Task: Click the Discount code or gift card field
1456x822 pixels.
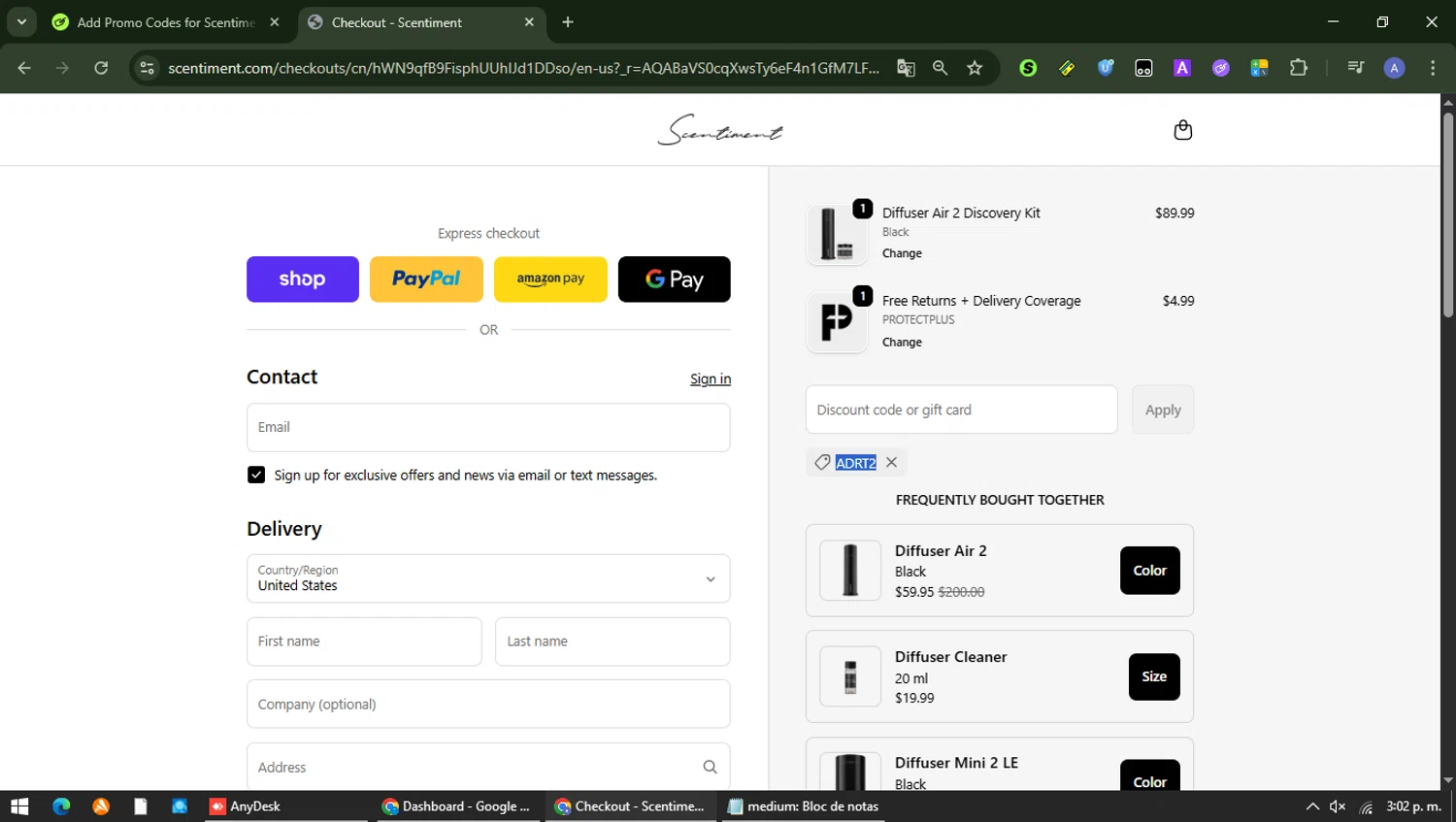Action: click(961, 410)
